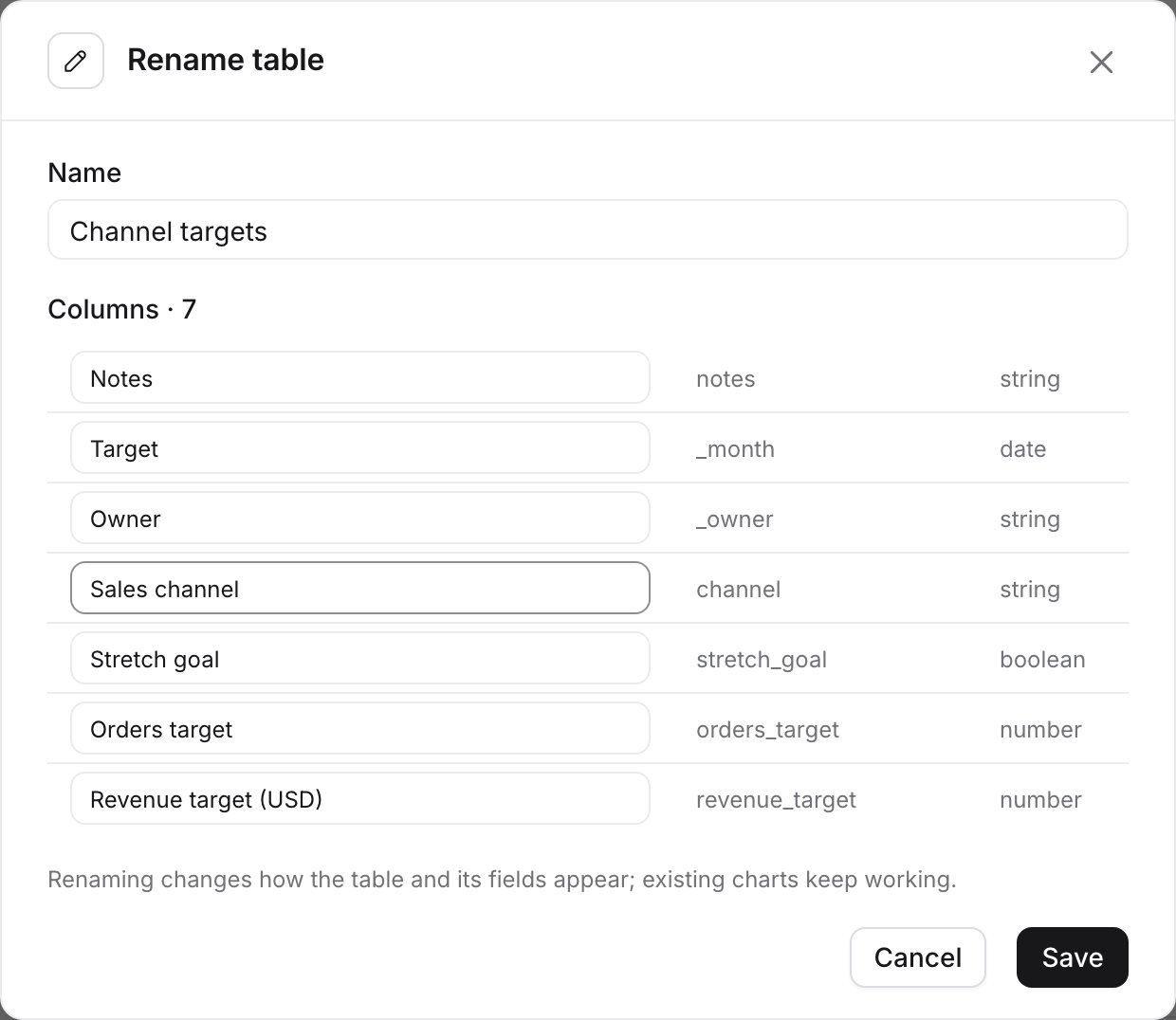Click the 'notes' field key text

pos(726,379)
